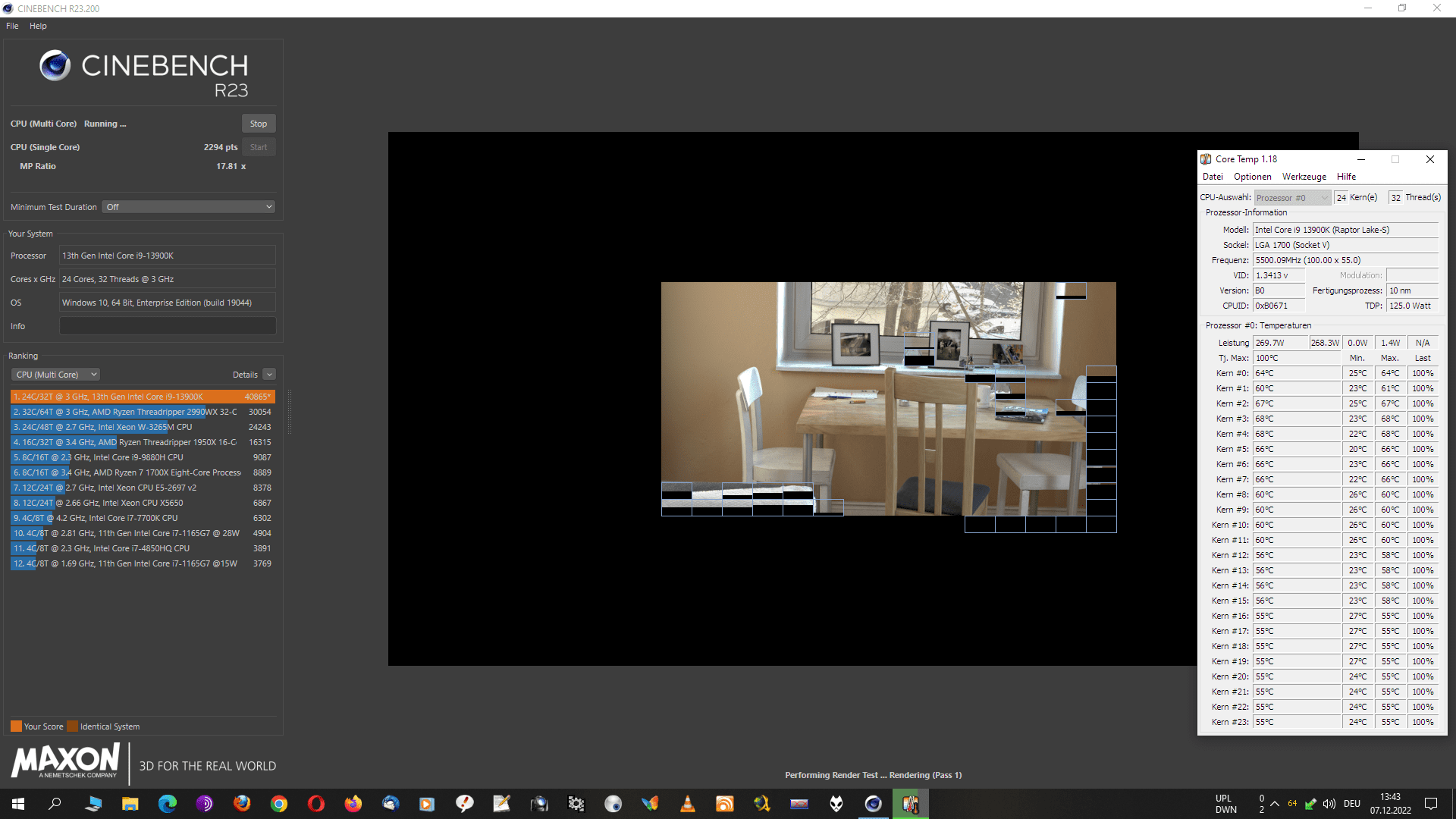The height and width of the screenshot is (819, 1456).
Task: Open Opera browser from the taskbar
Action: (x=316, y=804)
